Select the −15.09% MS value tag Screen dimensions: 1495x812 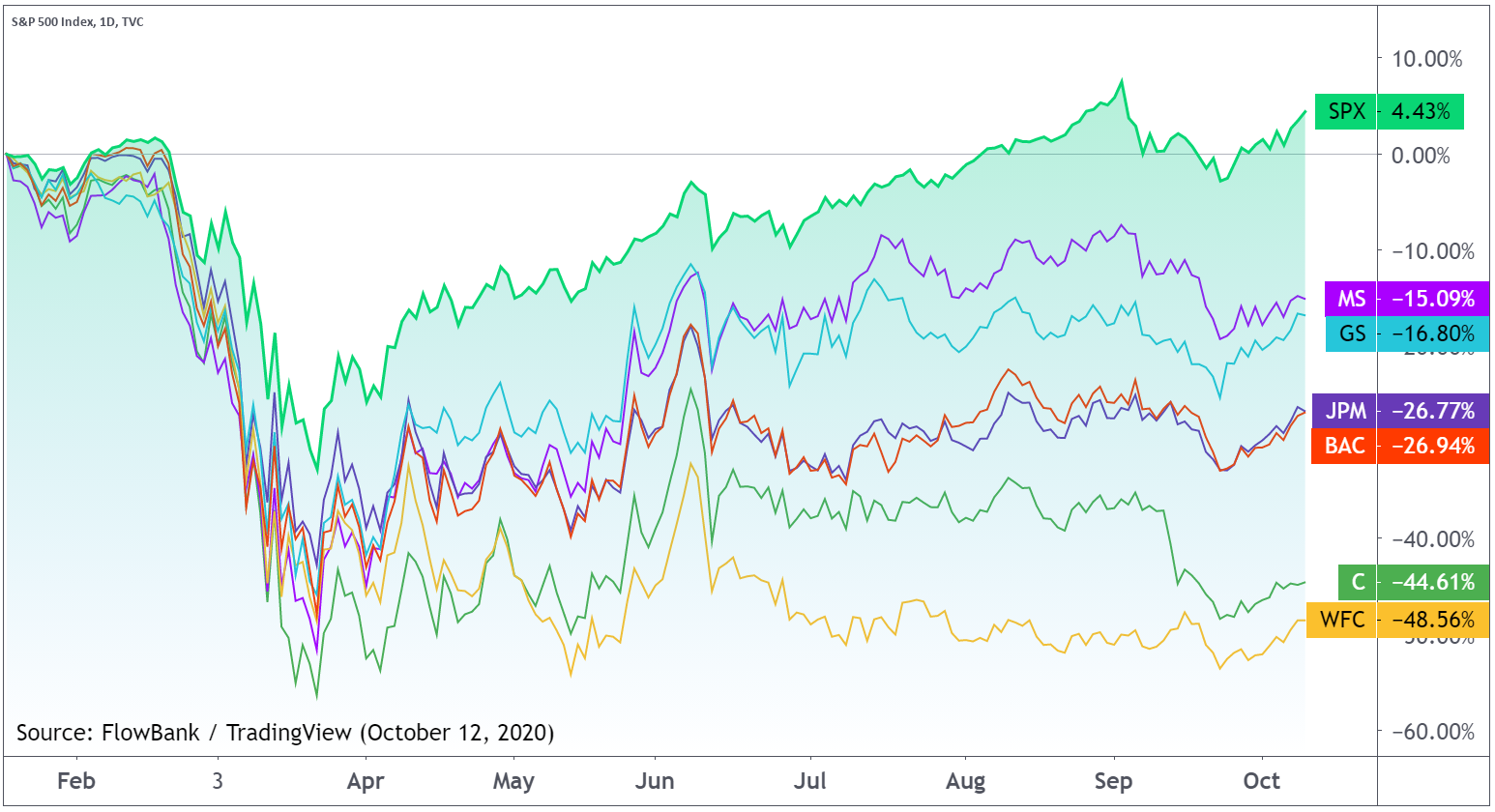(1433, 299)
